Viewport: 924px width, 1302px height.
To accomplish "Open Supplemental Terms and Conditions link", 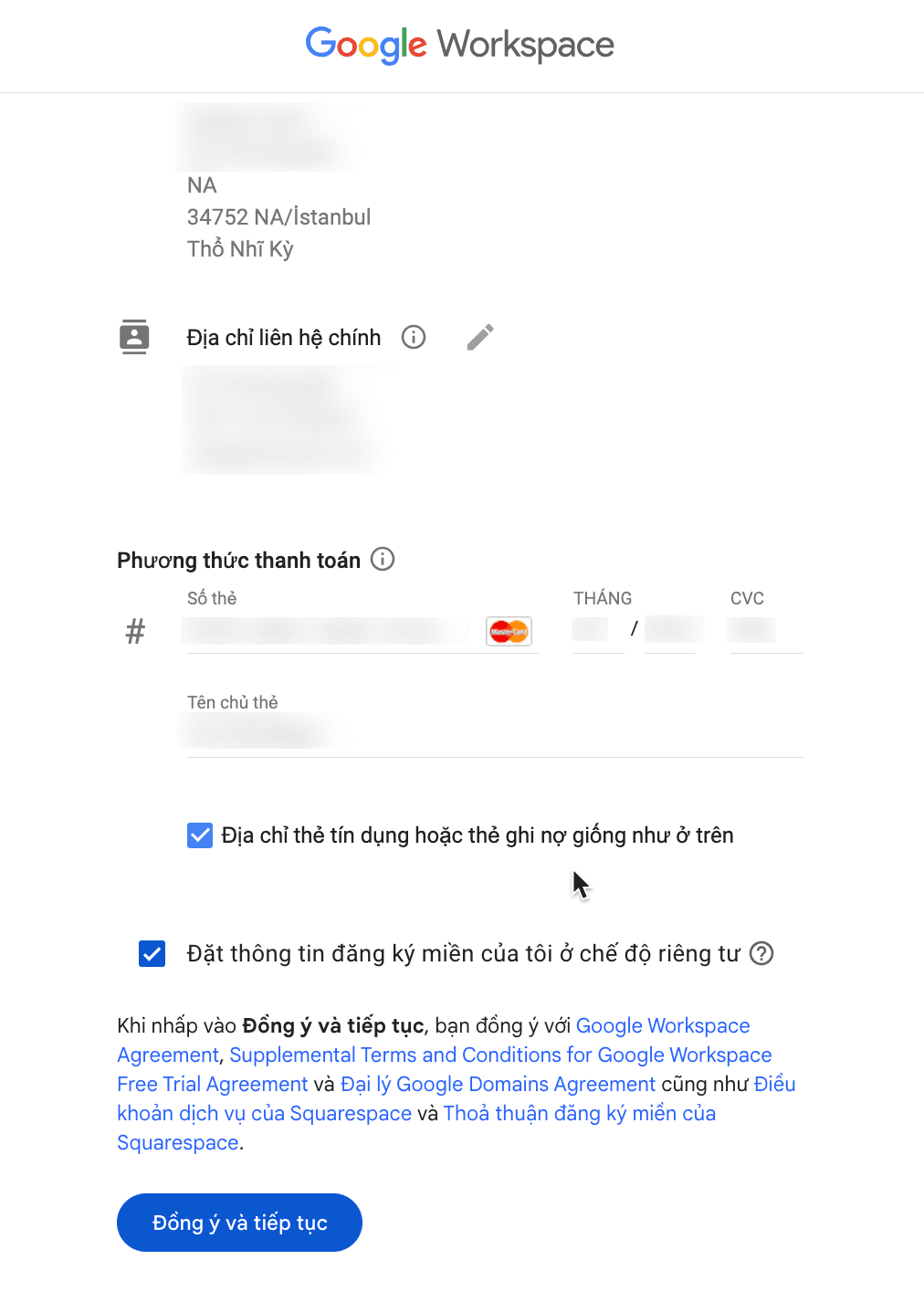I will pyautogui.click(x=445, y=1069).
